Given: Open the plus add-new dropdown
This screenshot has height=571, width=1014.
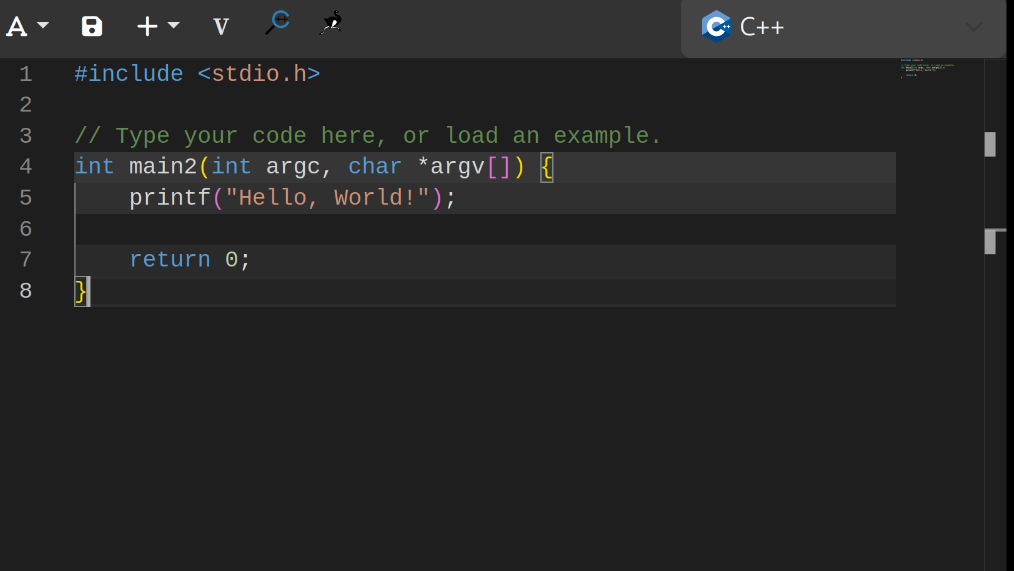Looking at the screenshot, I should tap(158, 27).
